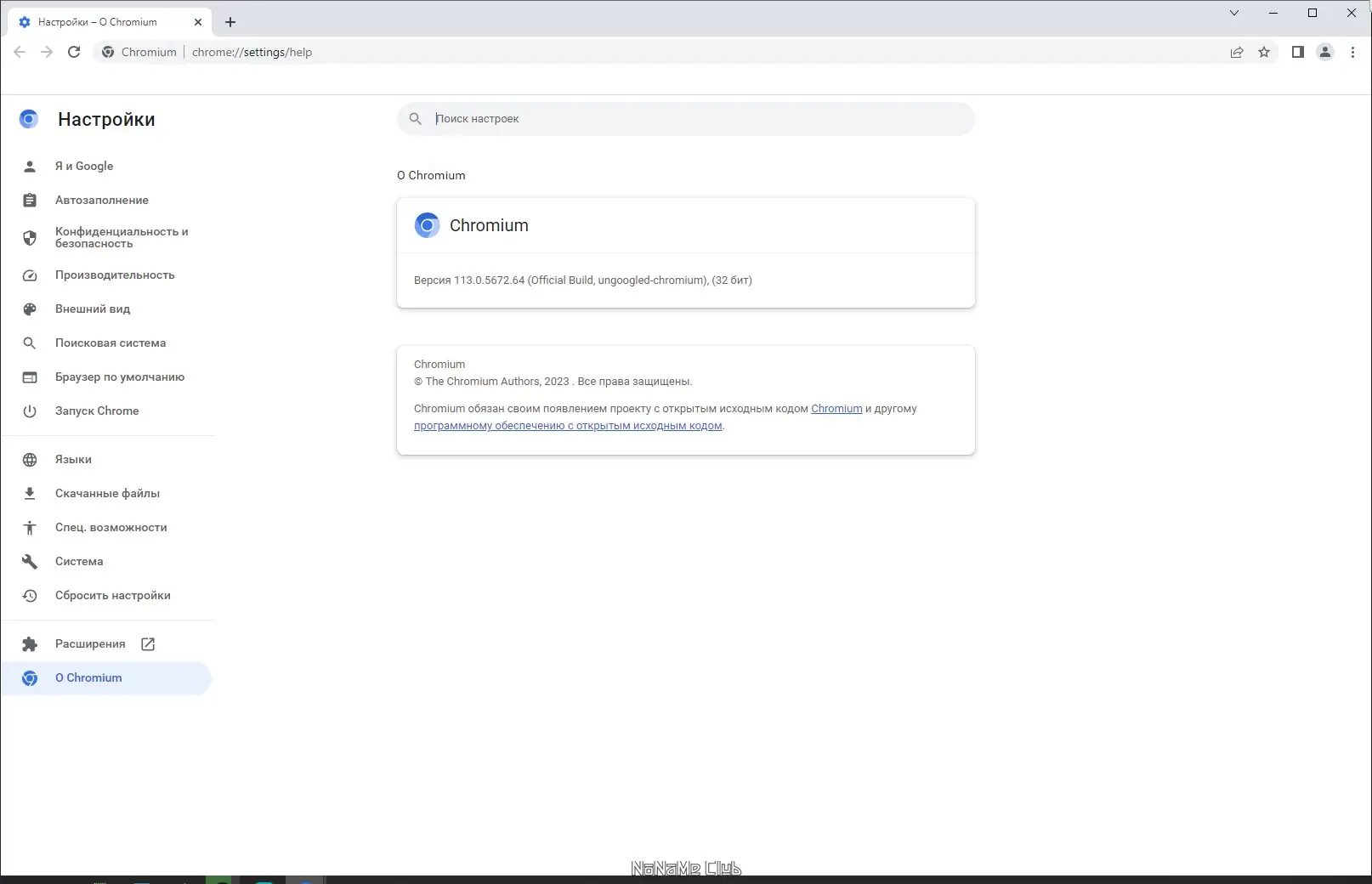Viewport: 1372px width, 884px height.
Task: Select the Спец. возможности accessibility icon
Action: [30, 528]
